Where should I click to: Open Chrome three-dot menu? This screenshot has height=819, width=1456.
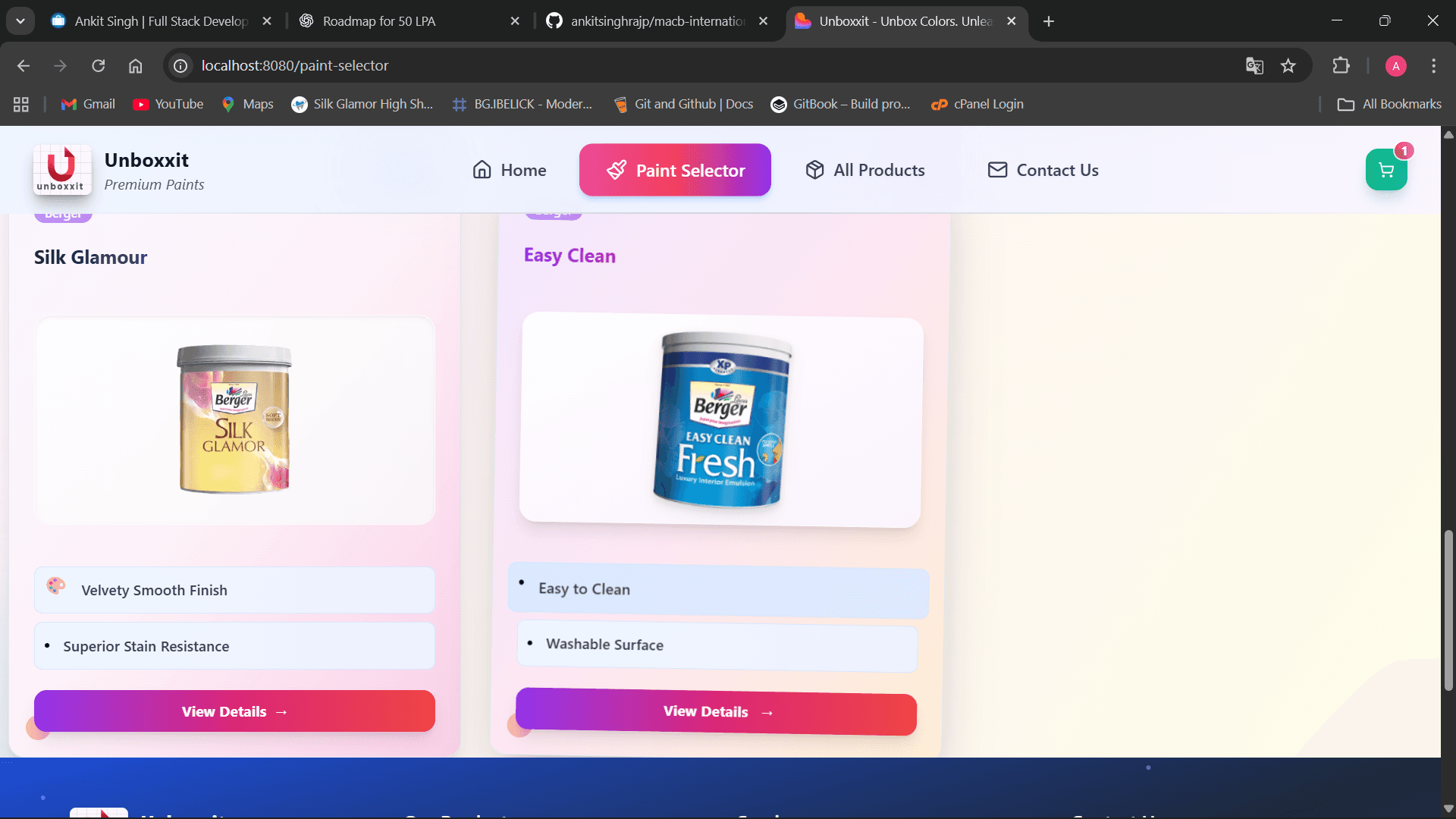(1433, 66)
